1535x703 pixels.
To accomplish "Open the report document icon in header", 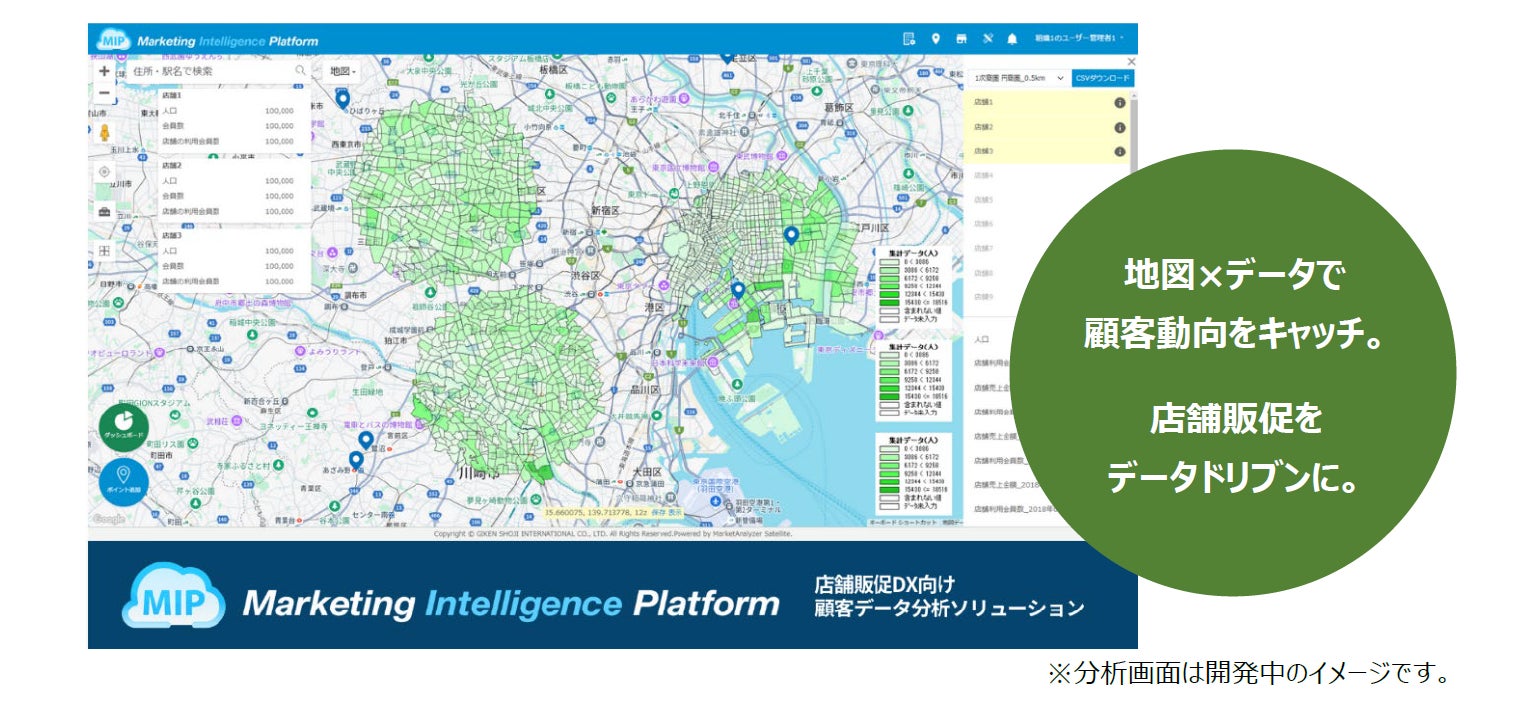I will [x=909, y=39].
